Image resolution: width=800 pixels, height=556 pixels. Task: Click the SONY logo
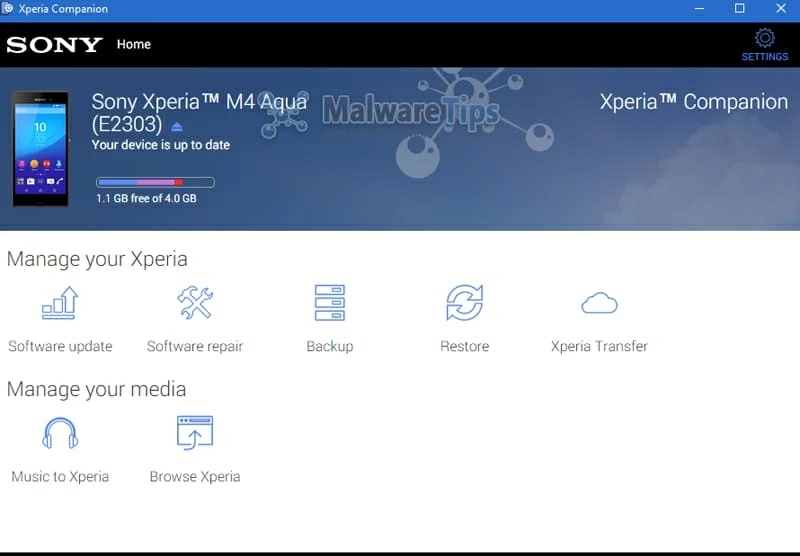[54, 45]
